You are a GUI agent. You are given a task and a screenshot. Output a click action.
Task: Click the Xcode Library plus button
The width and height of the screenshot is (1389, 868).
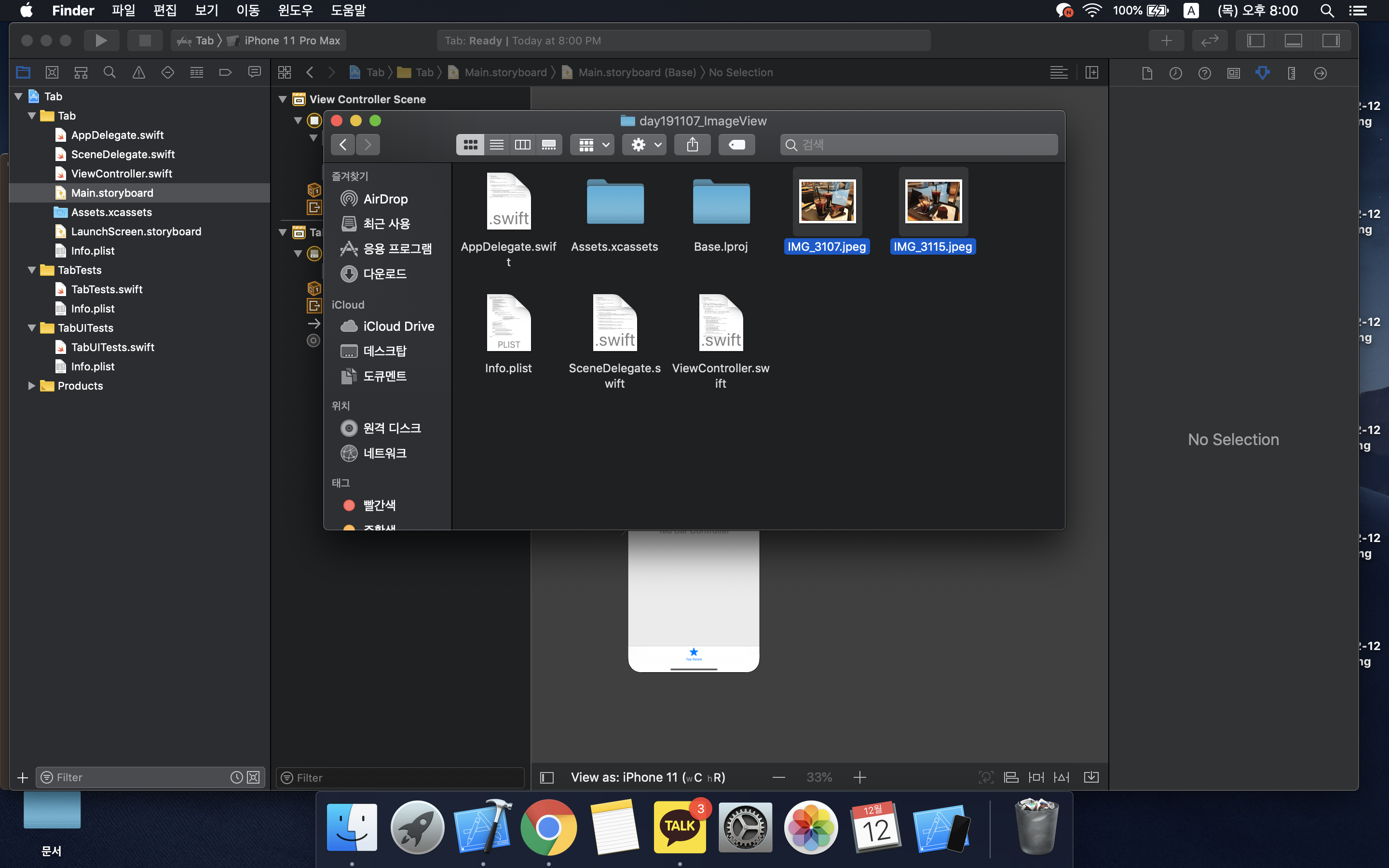(1166, 40)
